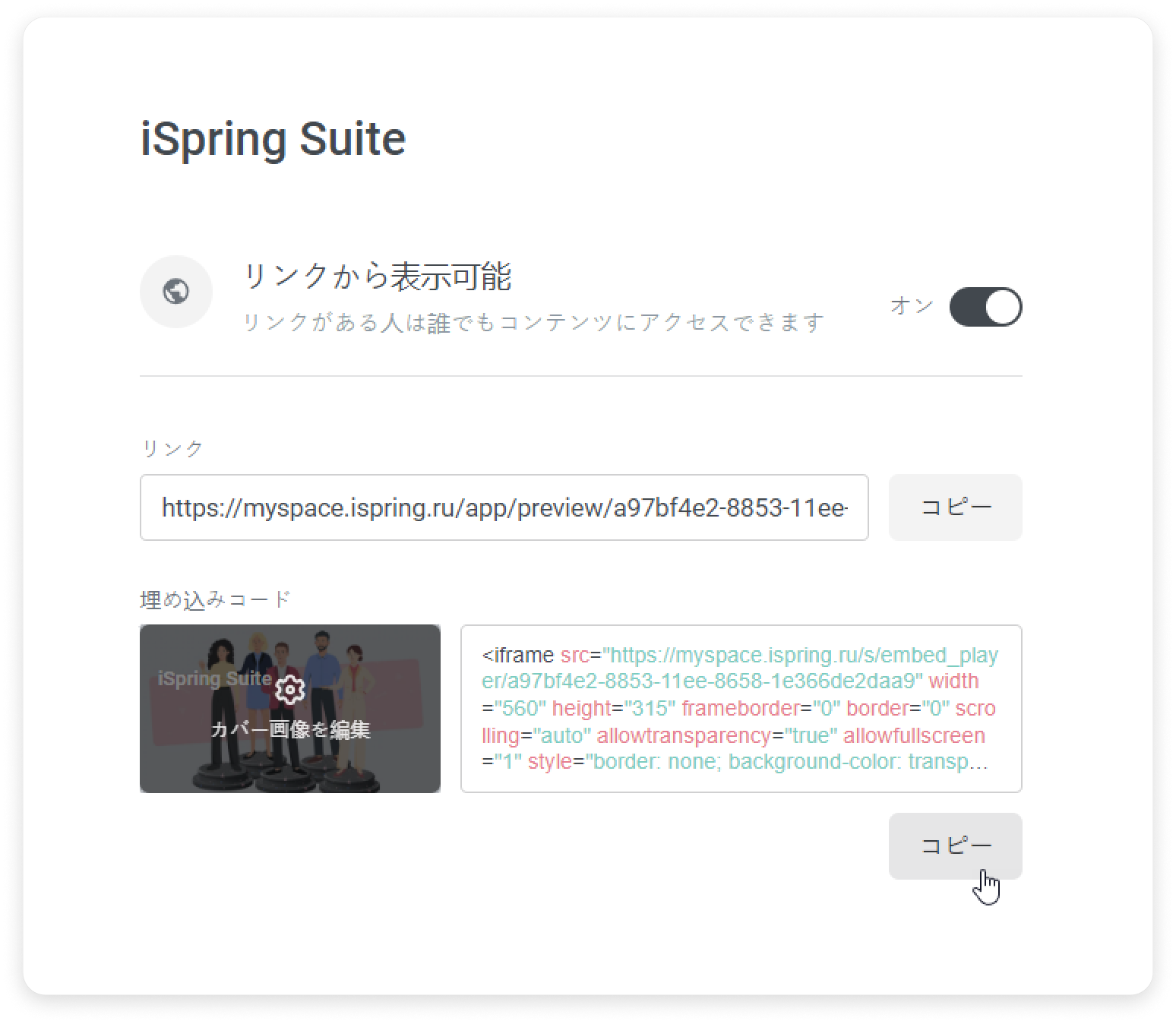1176x1024 pixels.
Task: Turn off the リンクから表示可能 toggle switch
Action: tap(985, 307)
